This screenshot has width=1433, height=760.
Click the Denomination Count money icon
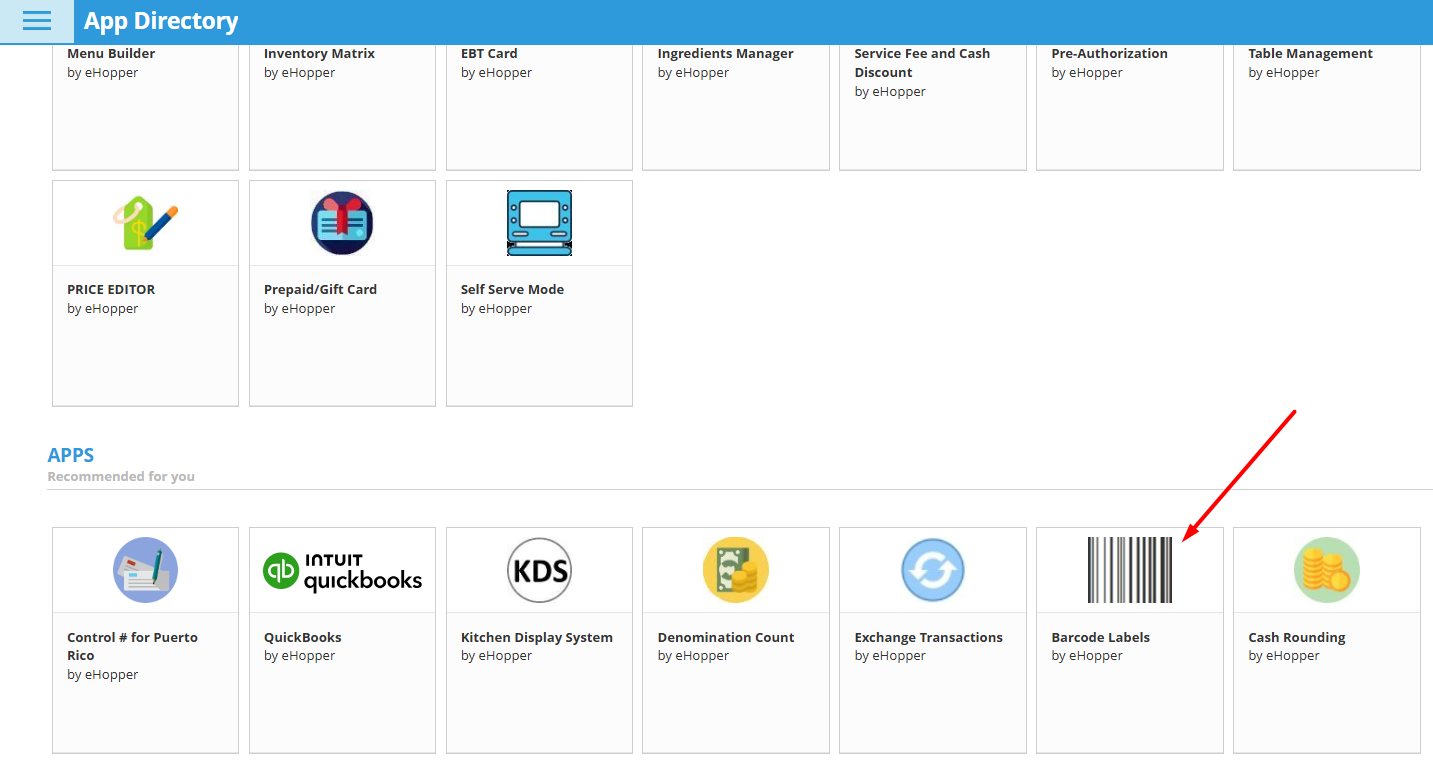(x=736, y=570)
